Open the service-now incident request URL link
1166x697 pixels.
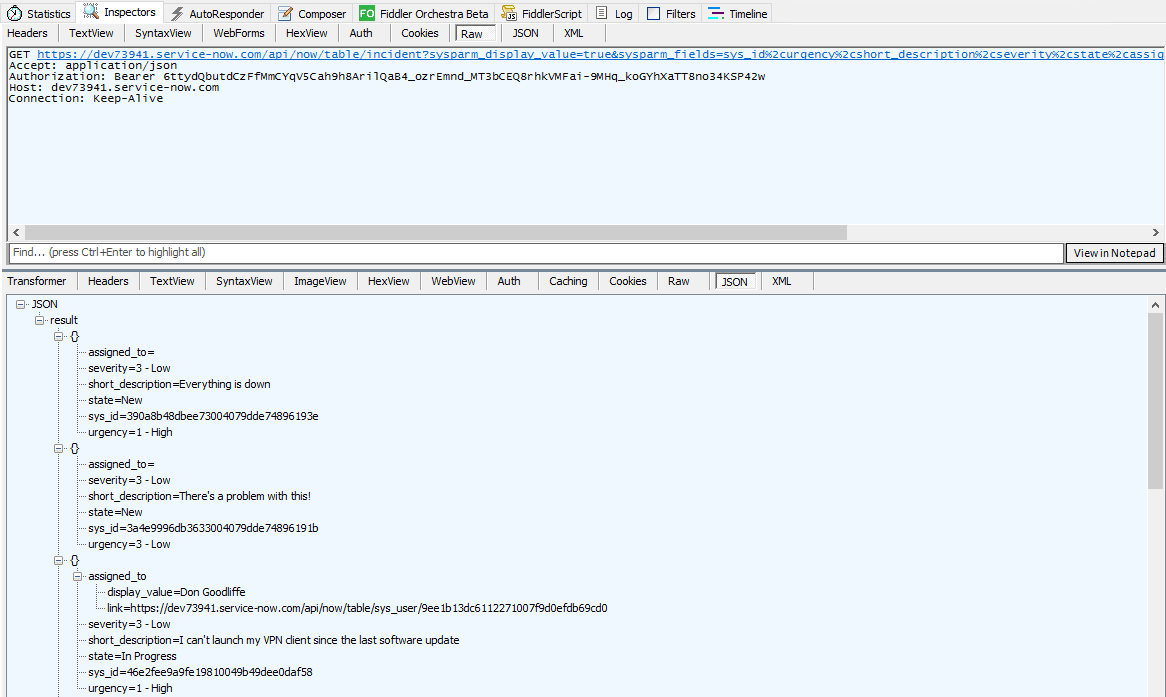600,54
